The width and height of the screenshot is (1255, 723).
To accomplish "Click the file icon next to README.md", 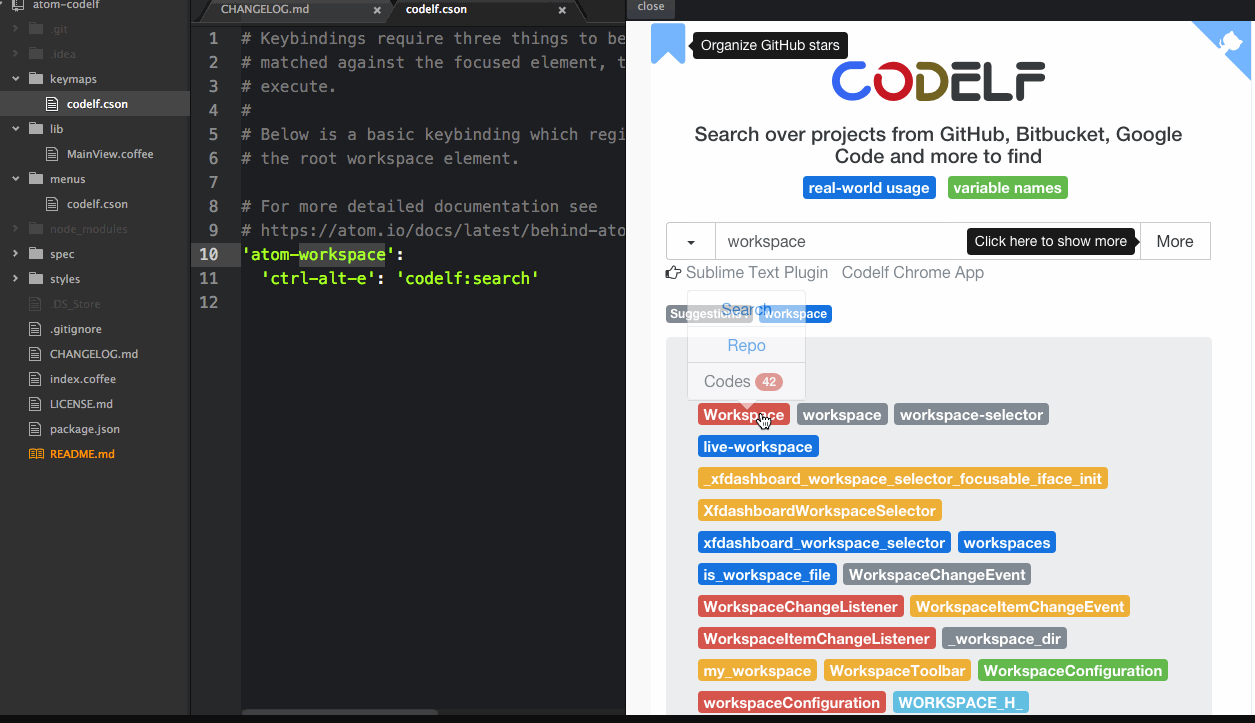I will click(x=36, y=454).
